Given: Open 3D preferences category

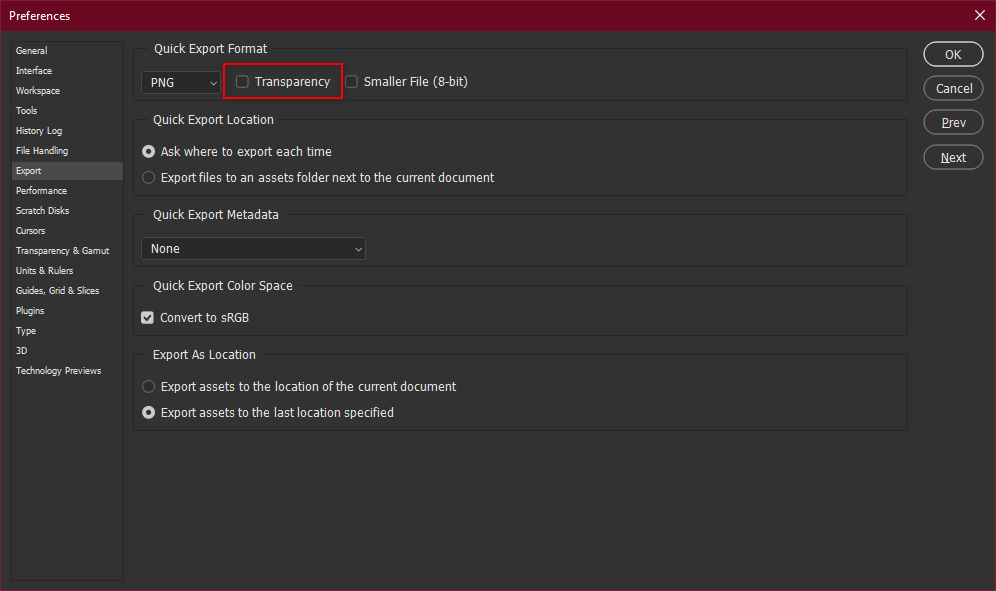Looking at the screenshot, I should pos(67,351).
